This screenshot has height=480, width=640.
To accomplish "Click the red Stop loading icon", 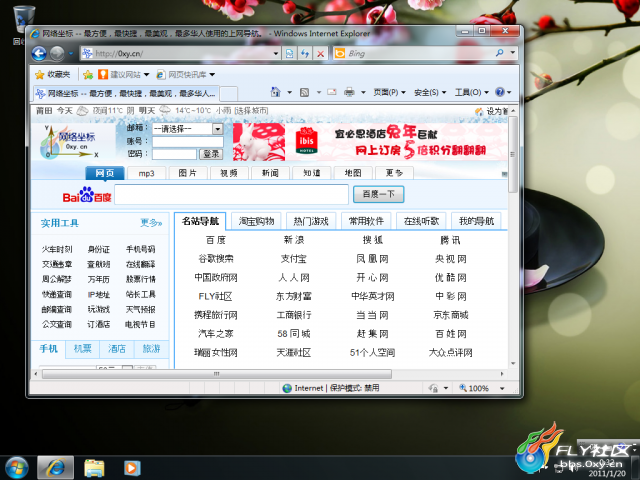I will click(321, 53).
